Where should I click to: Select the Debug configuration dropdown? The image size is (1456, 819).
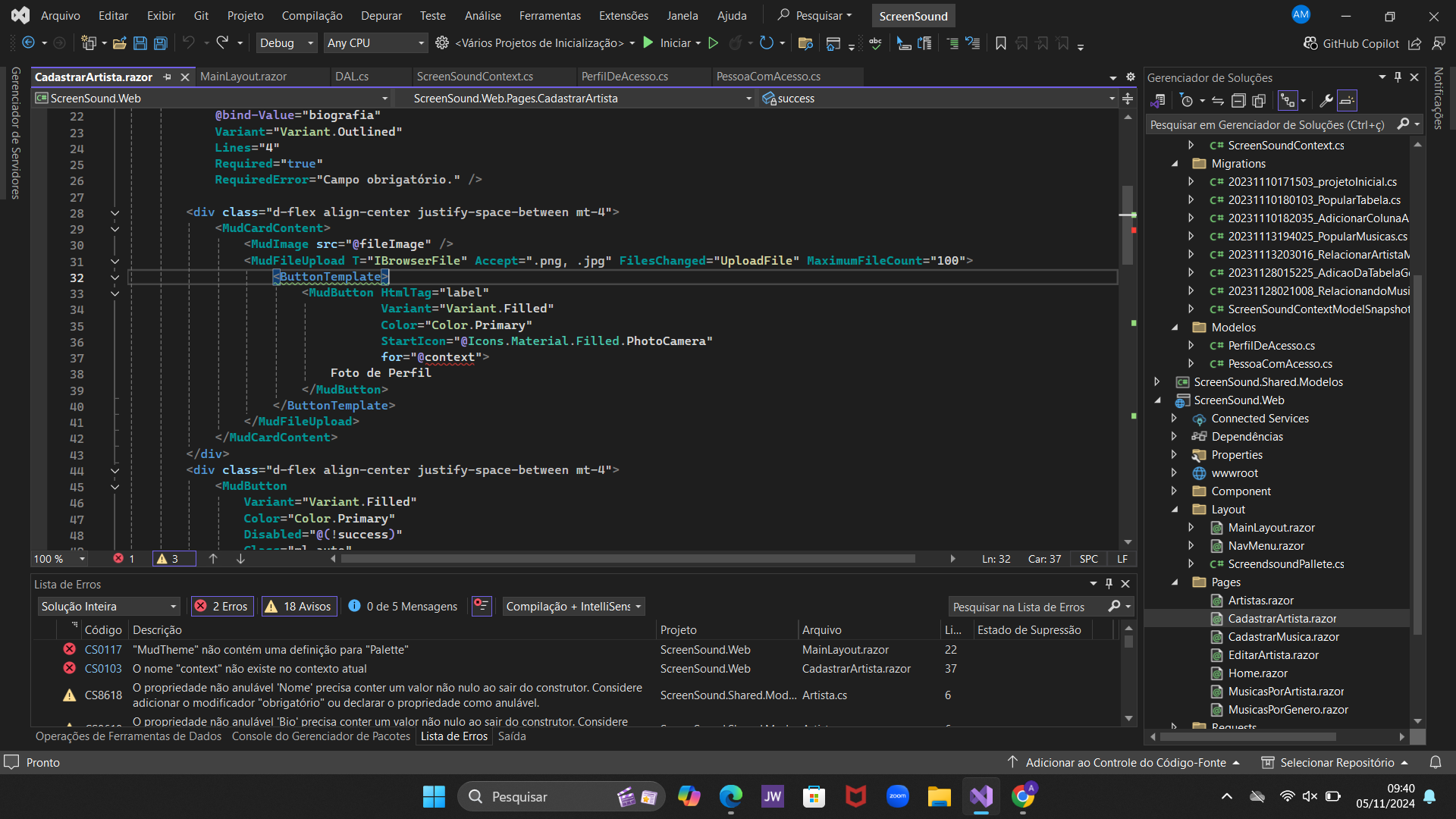(285, 42)
